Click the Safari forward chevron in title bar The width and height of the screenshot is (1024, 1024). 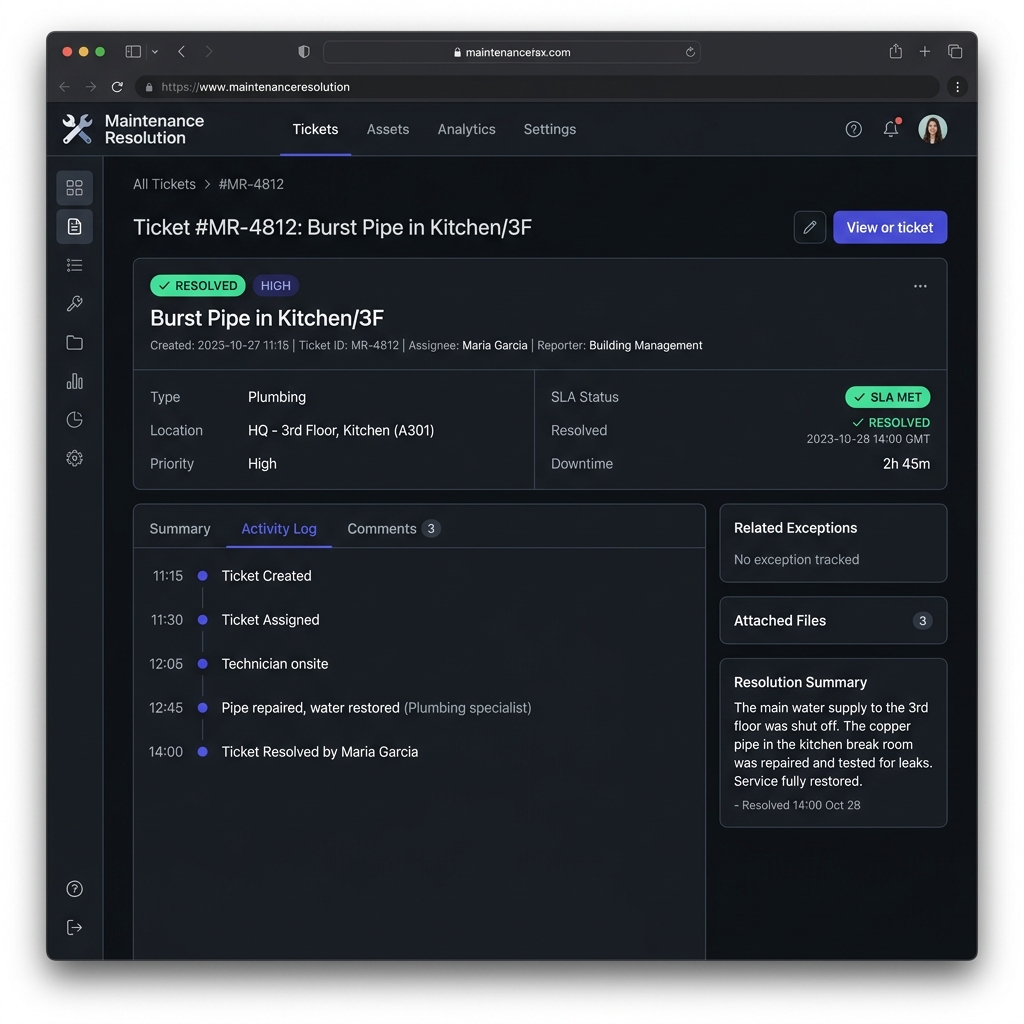(208, 52)
